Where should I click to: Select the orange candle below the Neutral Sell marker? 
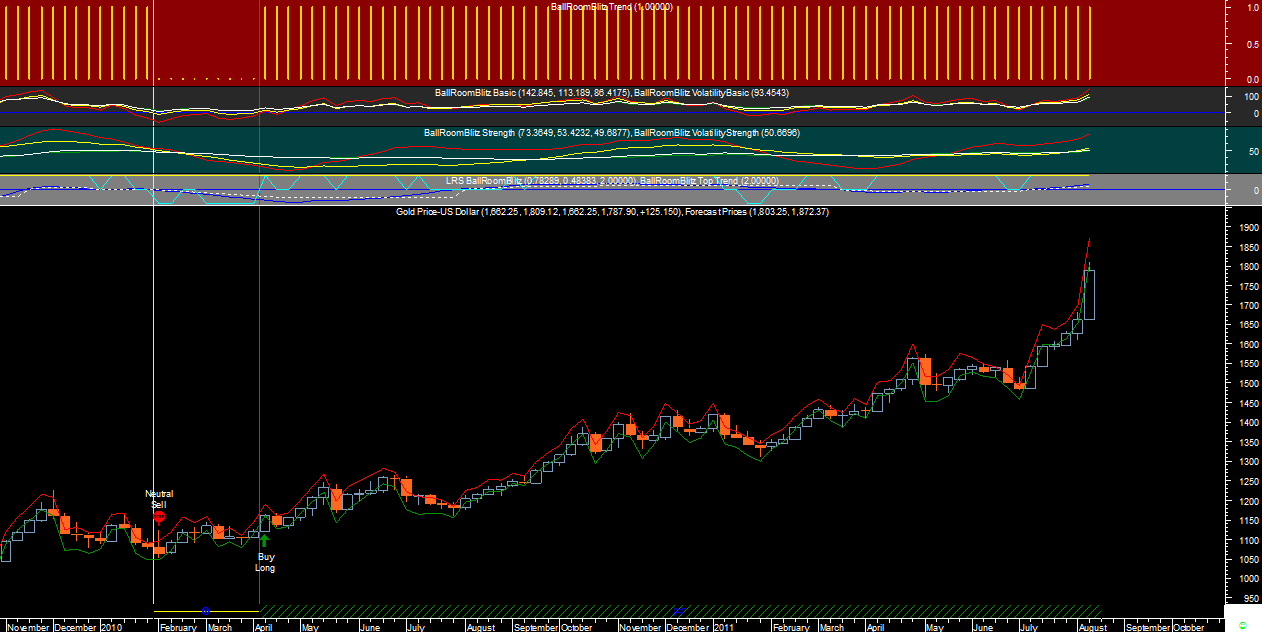(159, 549)
